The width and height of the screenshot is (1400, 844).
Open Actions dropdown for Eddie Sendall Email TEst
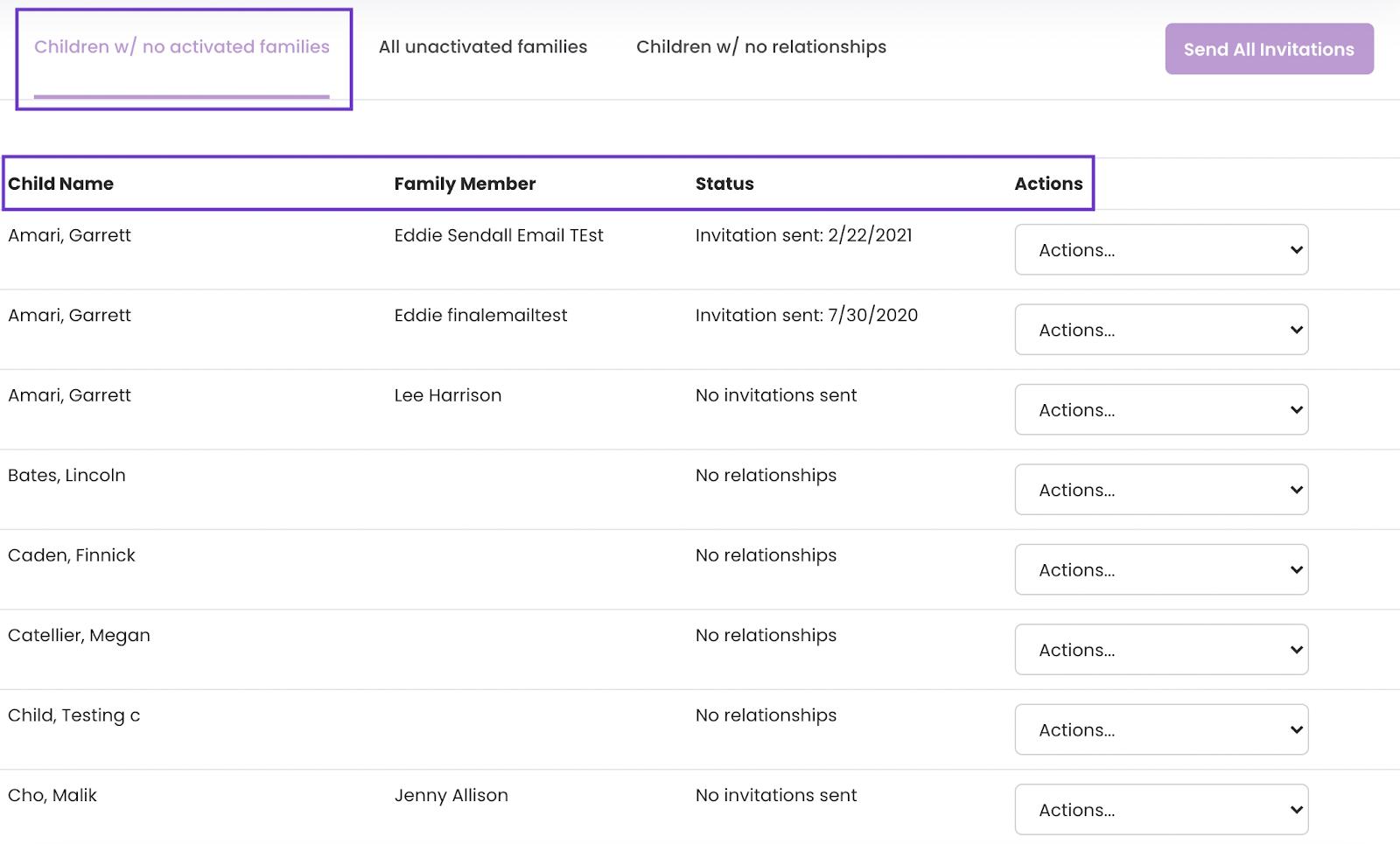coord(1161,250)
